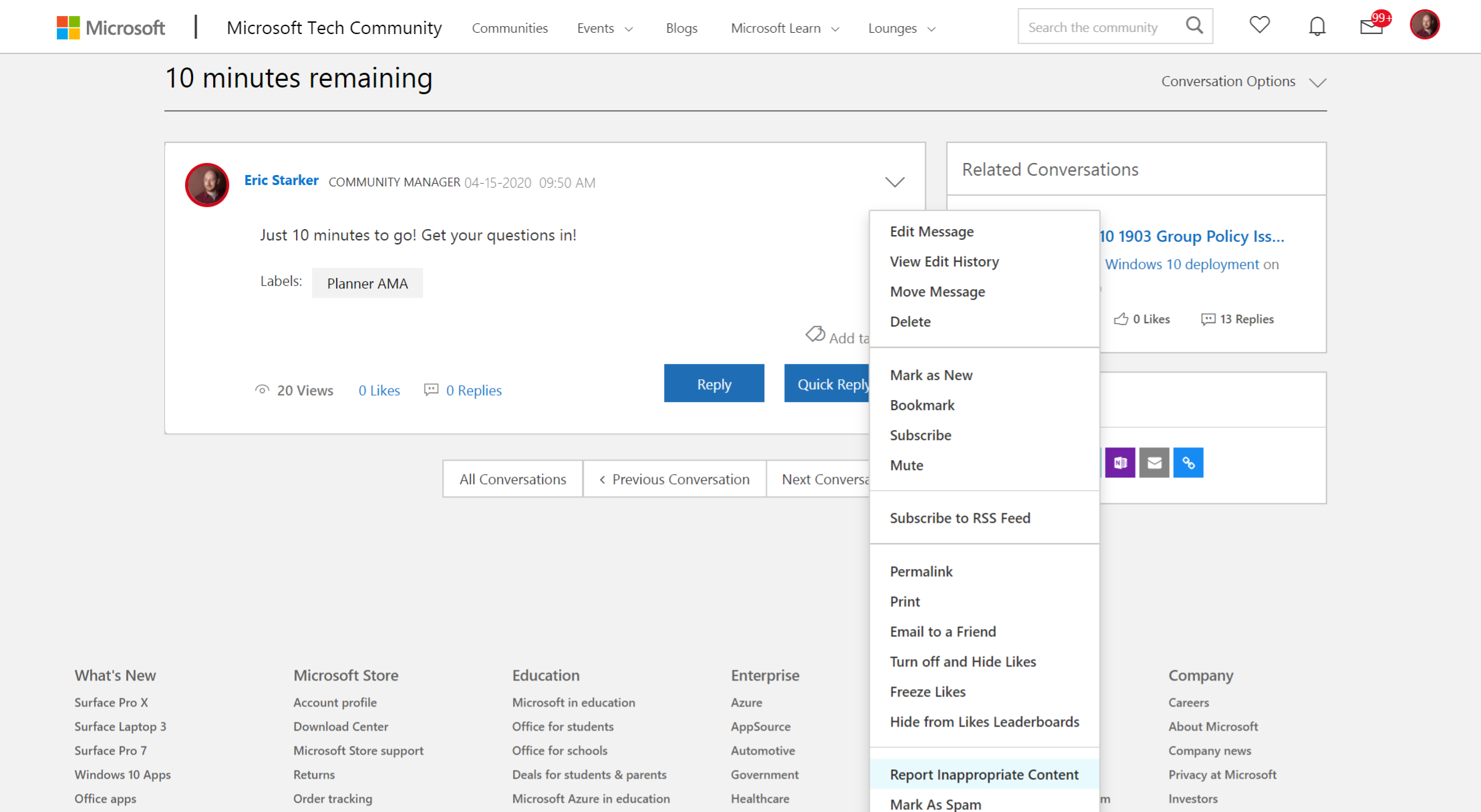
Task: Copy the conversation link
Action: pos(1188,462)
